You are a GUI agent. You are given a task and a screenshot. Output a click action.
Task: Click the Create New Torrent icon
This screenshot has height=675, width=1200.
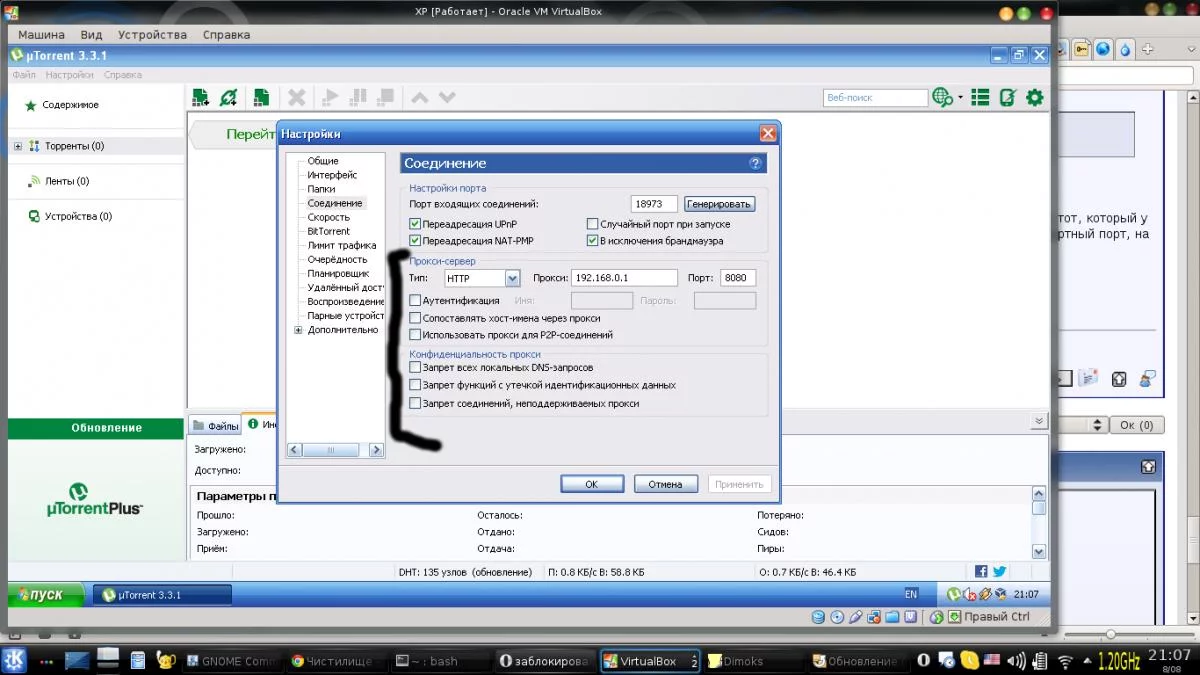tap(261, 97)
